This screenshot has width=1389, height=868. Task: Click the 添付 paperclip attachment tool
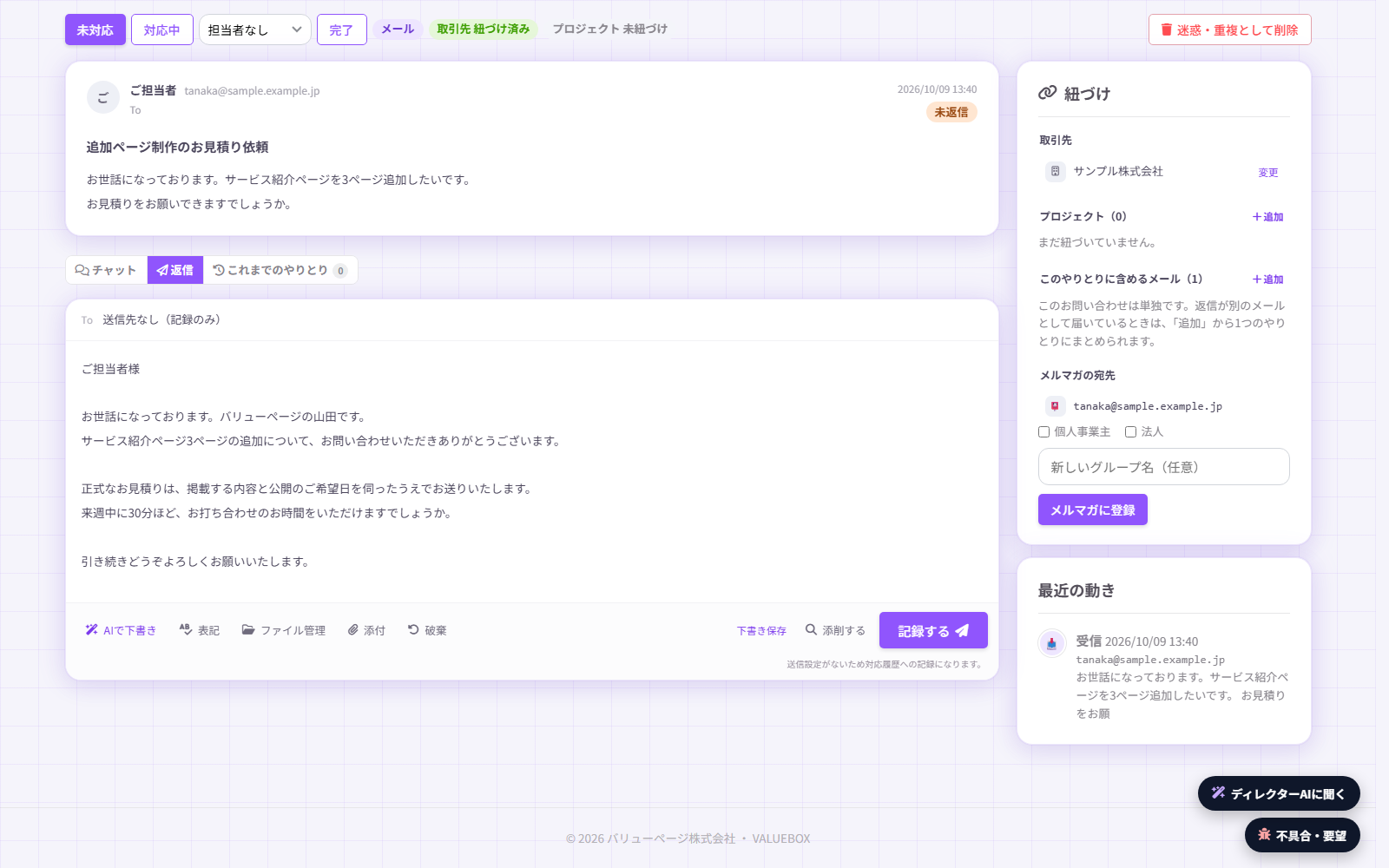(x=366, y=630)
